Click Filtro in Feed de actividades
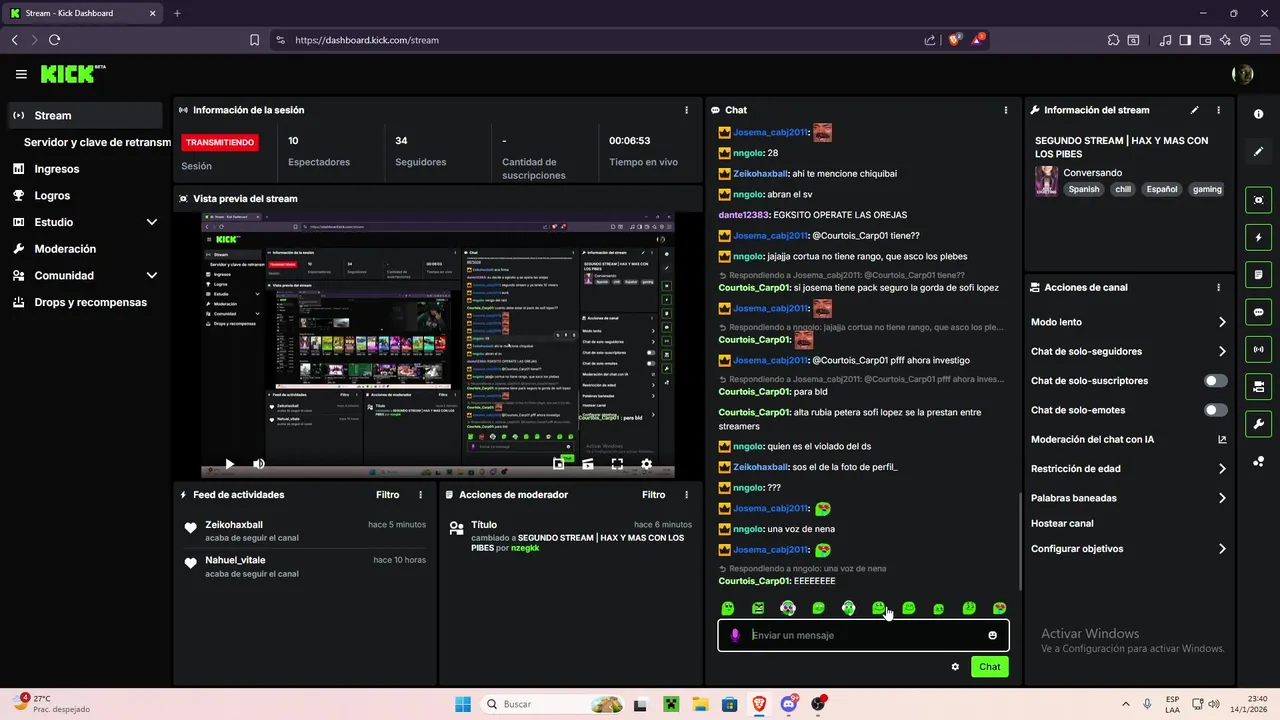The image size is (1280, 720). (x=388, y=495)
